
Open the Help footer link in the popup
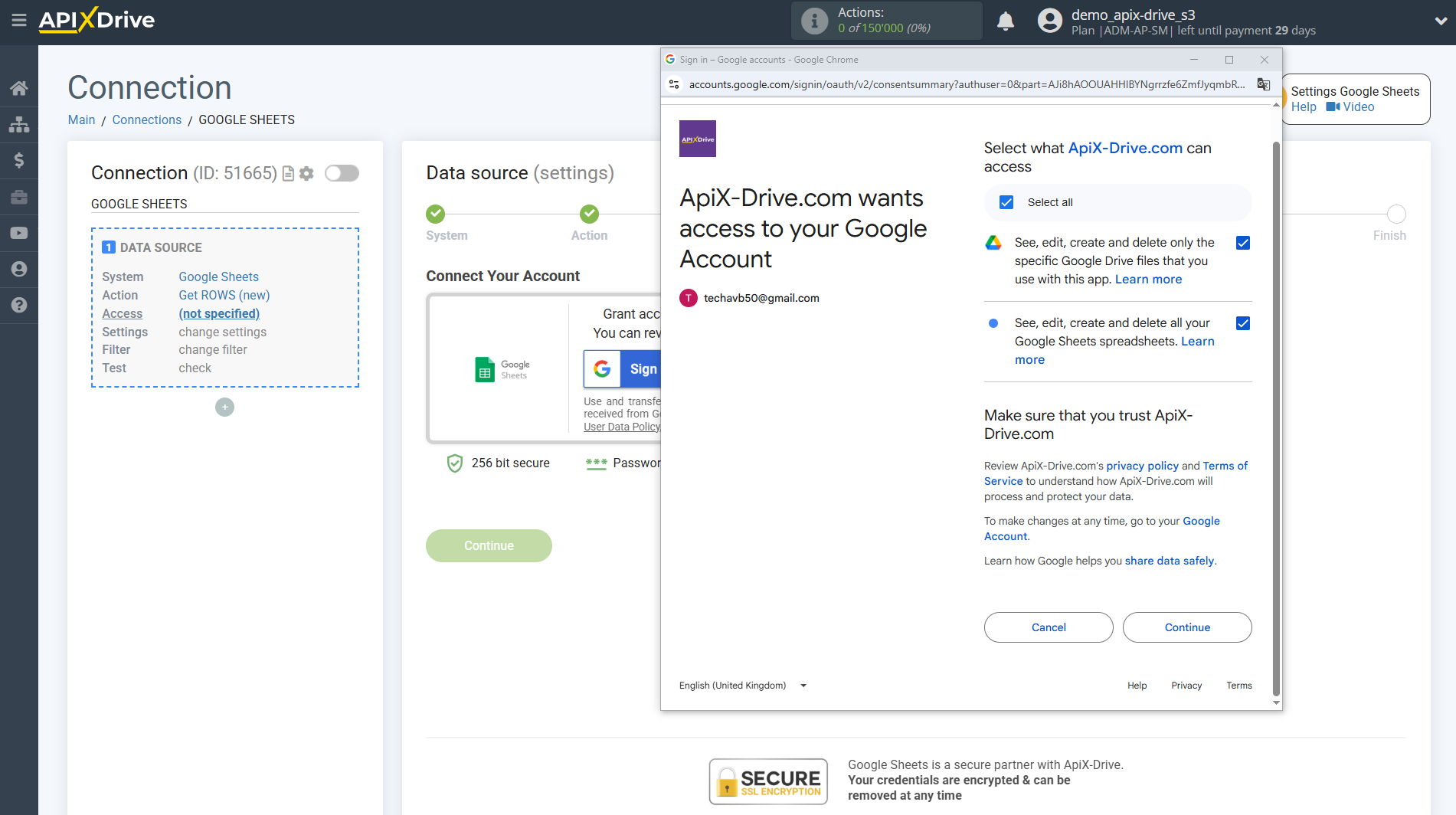pyautogui.click(x=1137, y=686)
